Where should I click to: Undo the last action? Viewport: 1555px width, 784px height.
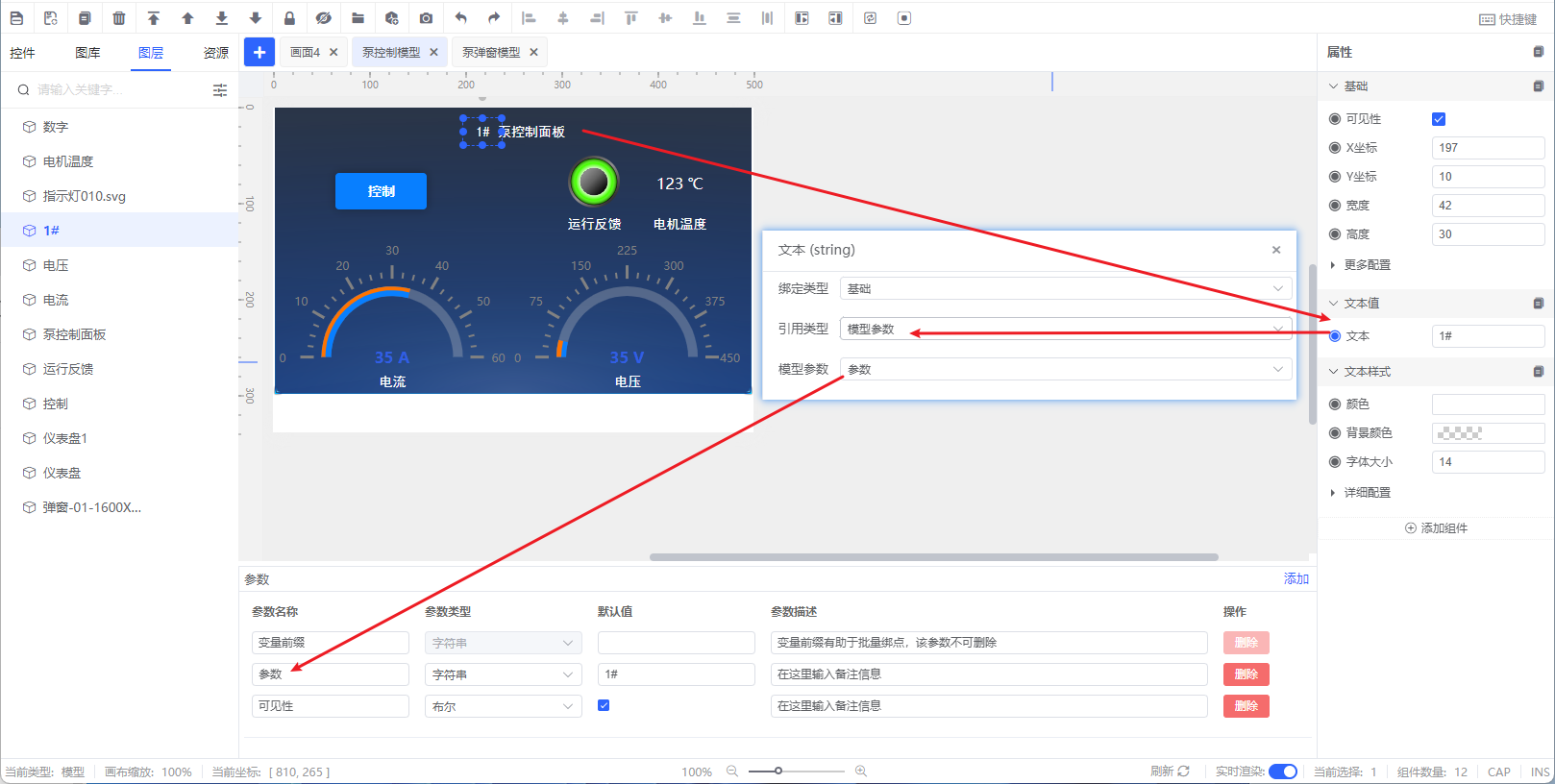click(460, 18)
